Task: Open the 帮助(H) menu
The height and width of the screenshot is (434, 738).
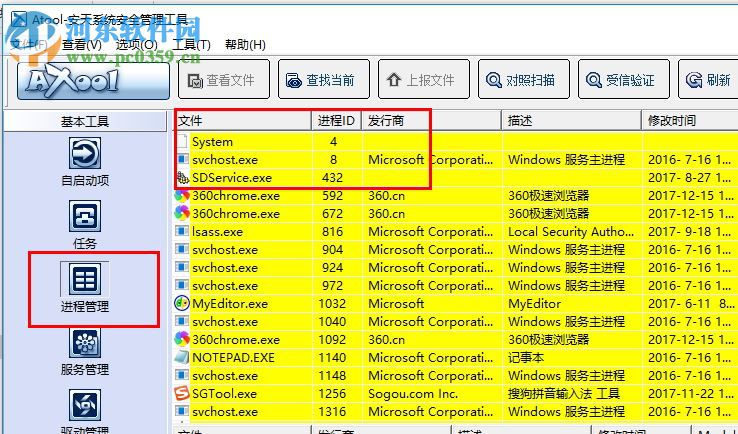Action: [245, 45]
